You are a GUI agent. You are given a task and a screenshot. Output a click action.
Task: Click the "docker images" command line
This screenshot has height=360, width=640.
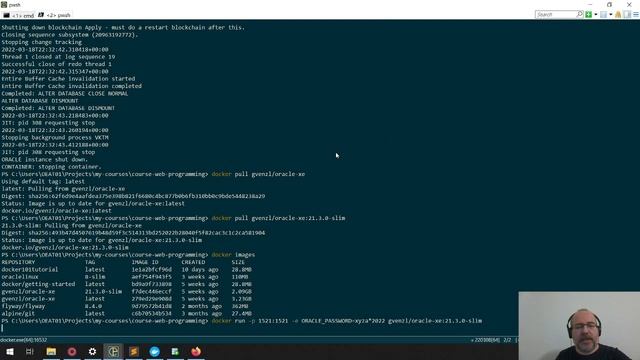(x=128, y=255)
